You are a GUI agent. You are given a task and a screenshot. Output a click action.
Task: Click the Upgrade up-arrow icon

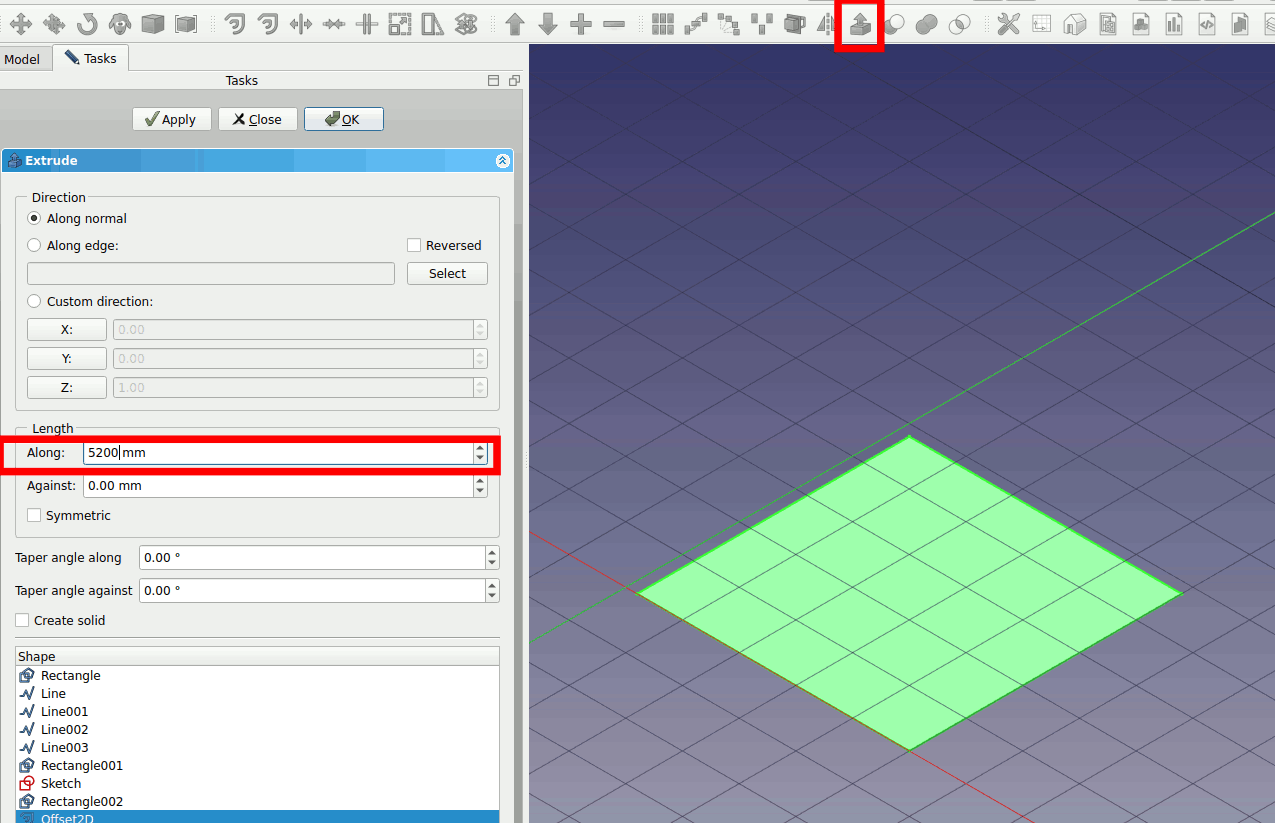pos(515,24)
